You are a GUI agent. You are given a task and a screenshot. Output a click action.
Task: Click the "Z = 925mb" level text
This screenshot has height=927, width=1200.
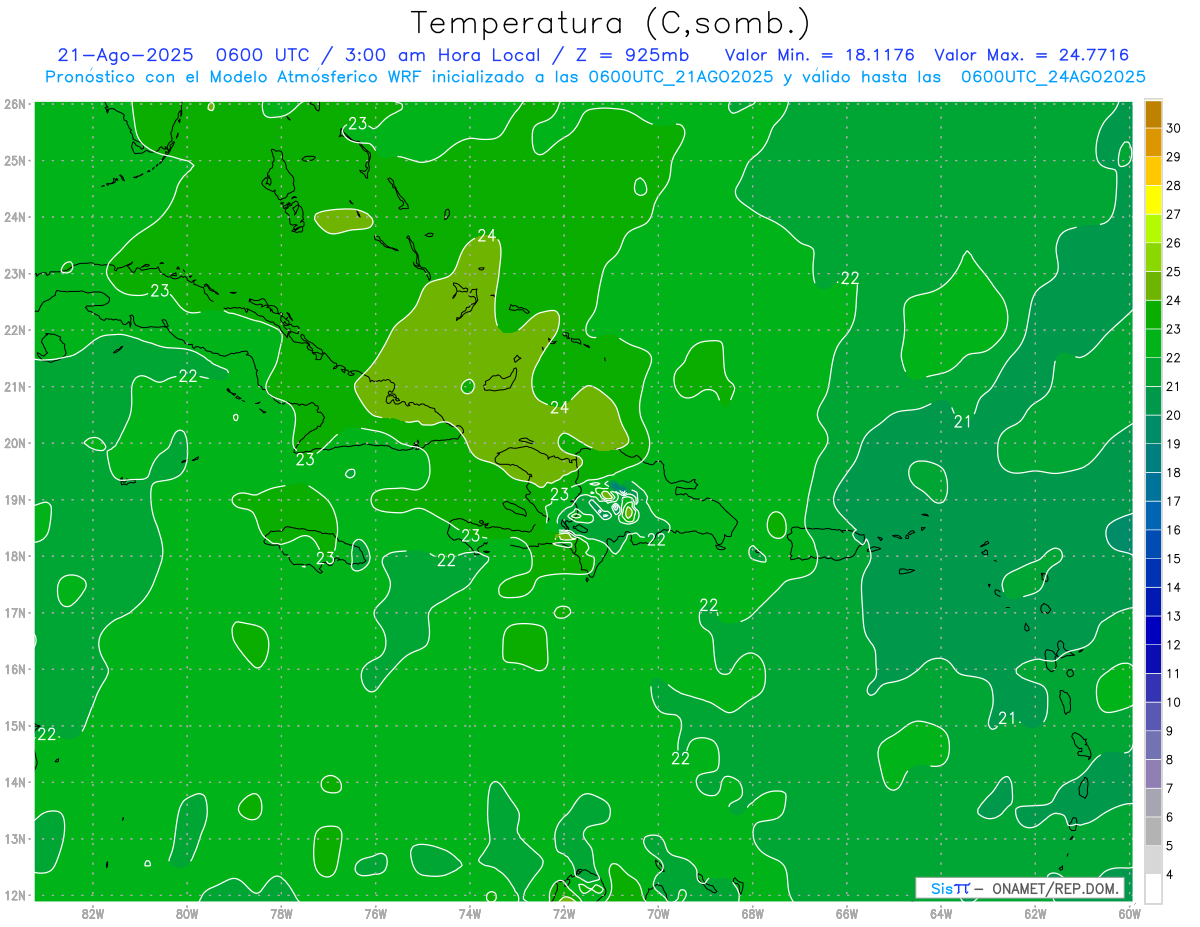click(x=634, y=56)
